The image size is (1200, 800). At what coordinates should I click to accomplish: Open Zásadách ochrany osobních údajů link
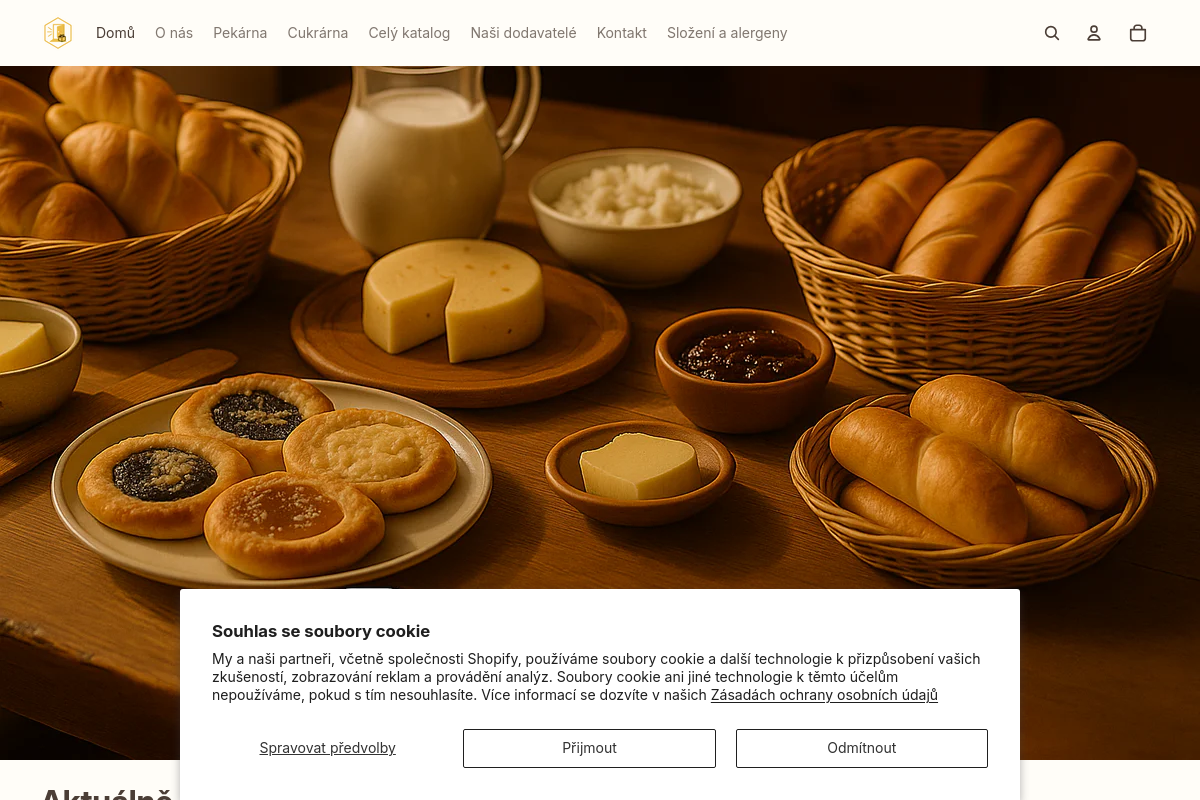coord(824,695)
